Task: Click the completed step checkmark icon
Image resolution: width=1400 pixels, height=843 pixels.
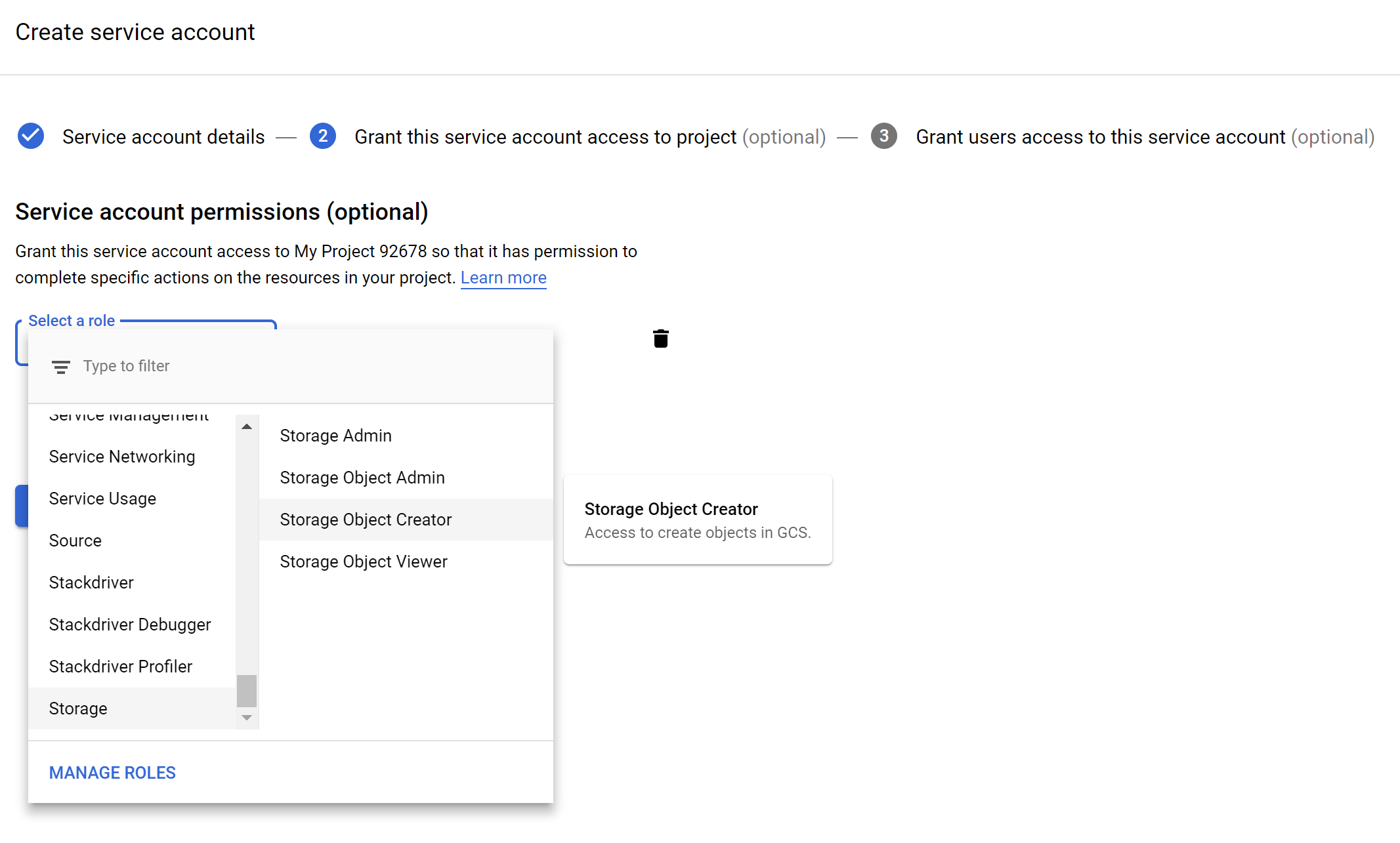Action: pyautogui.click(x=31, y=136)
